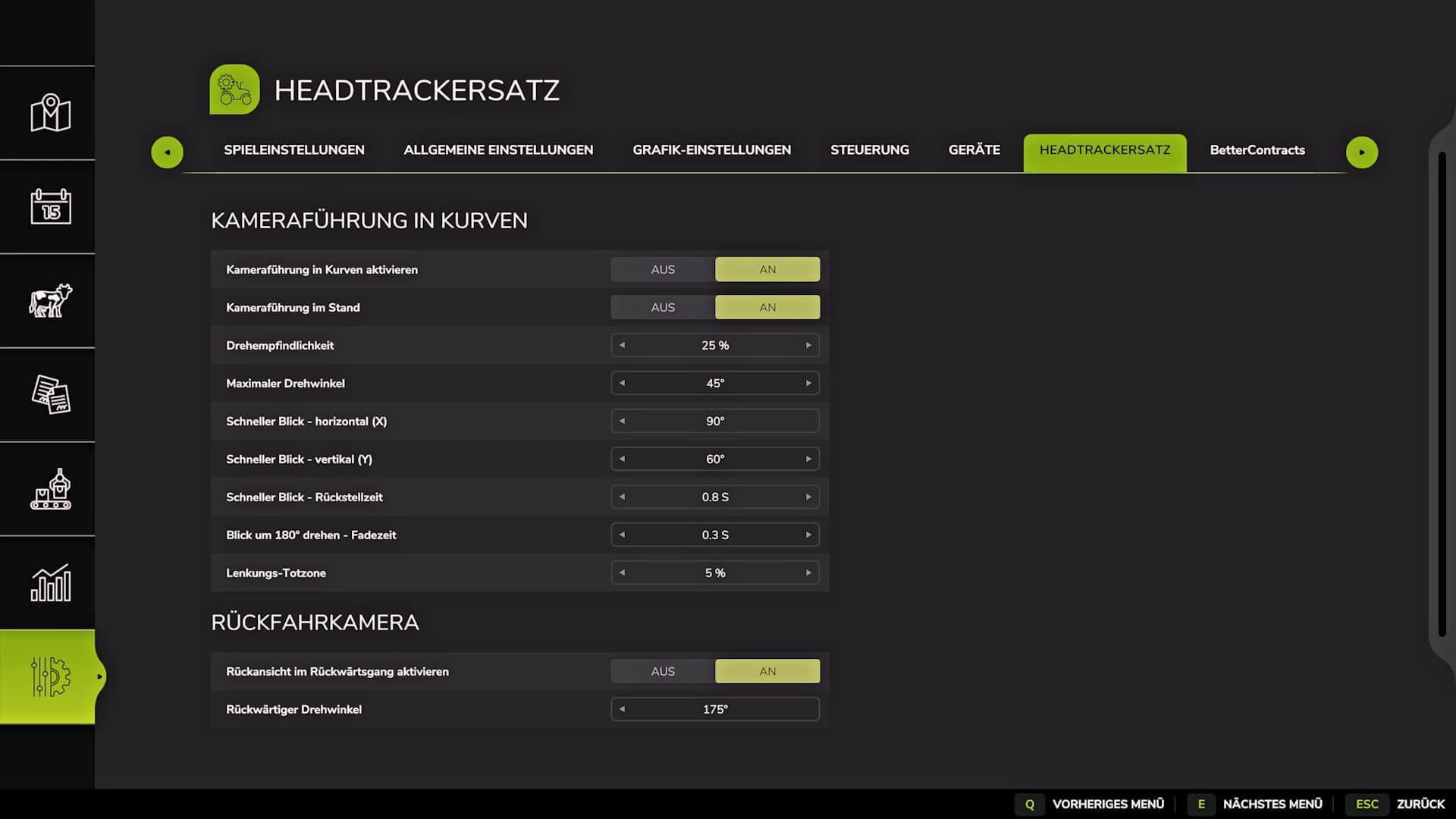Disable Rückansicht im Rückwärtsgang with AUS
1456x819 pixels.
663,671
